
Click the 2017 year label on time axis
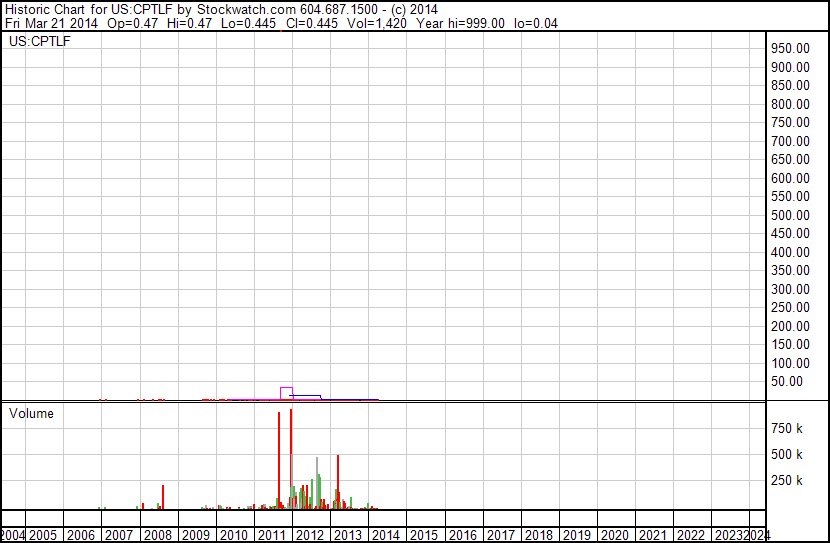(x=501, y=535)
